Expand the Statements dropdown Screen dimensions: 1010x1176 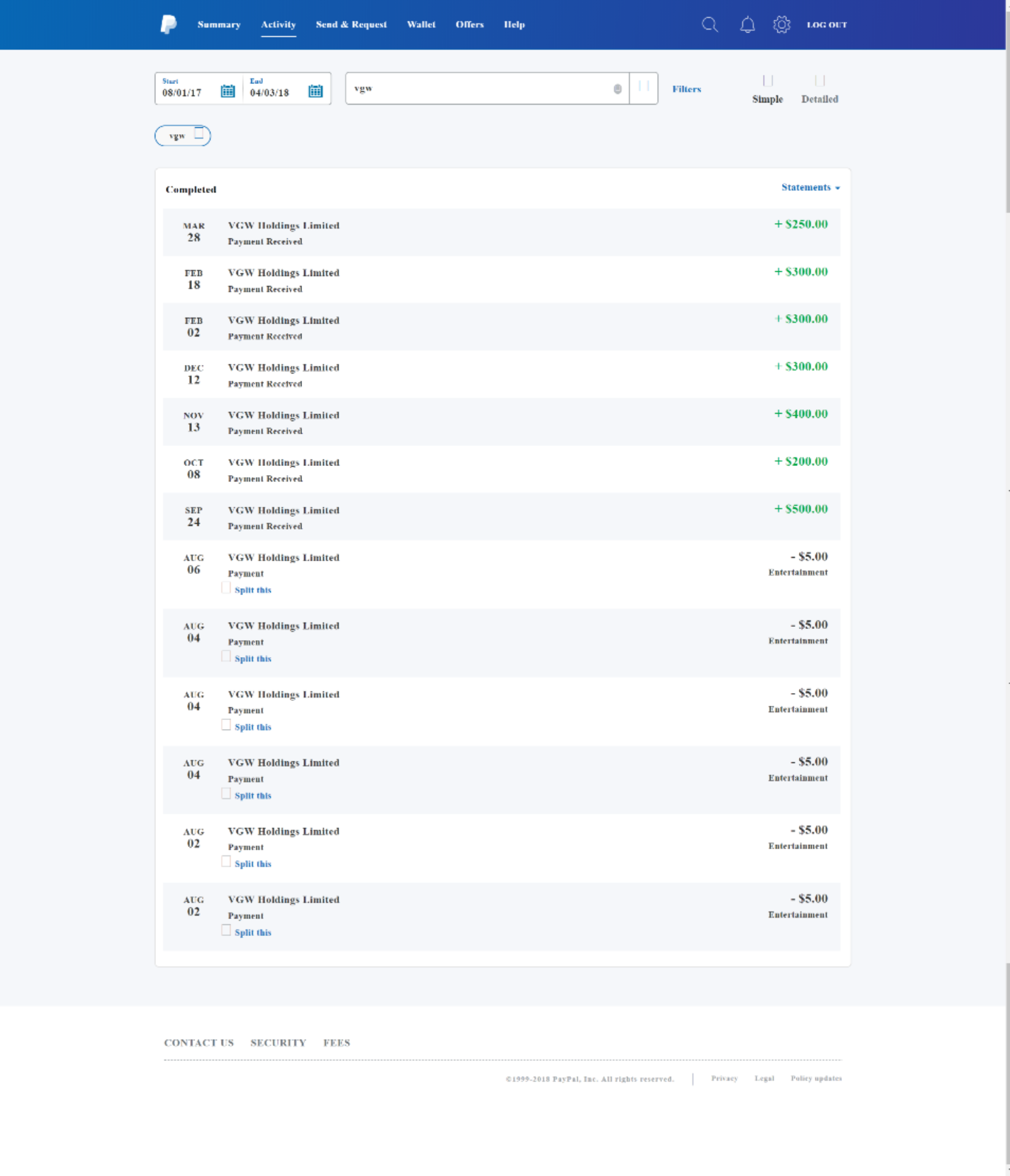click(810, 188)
